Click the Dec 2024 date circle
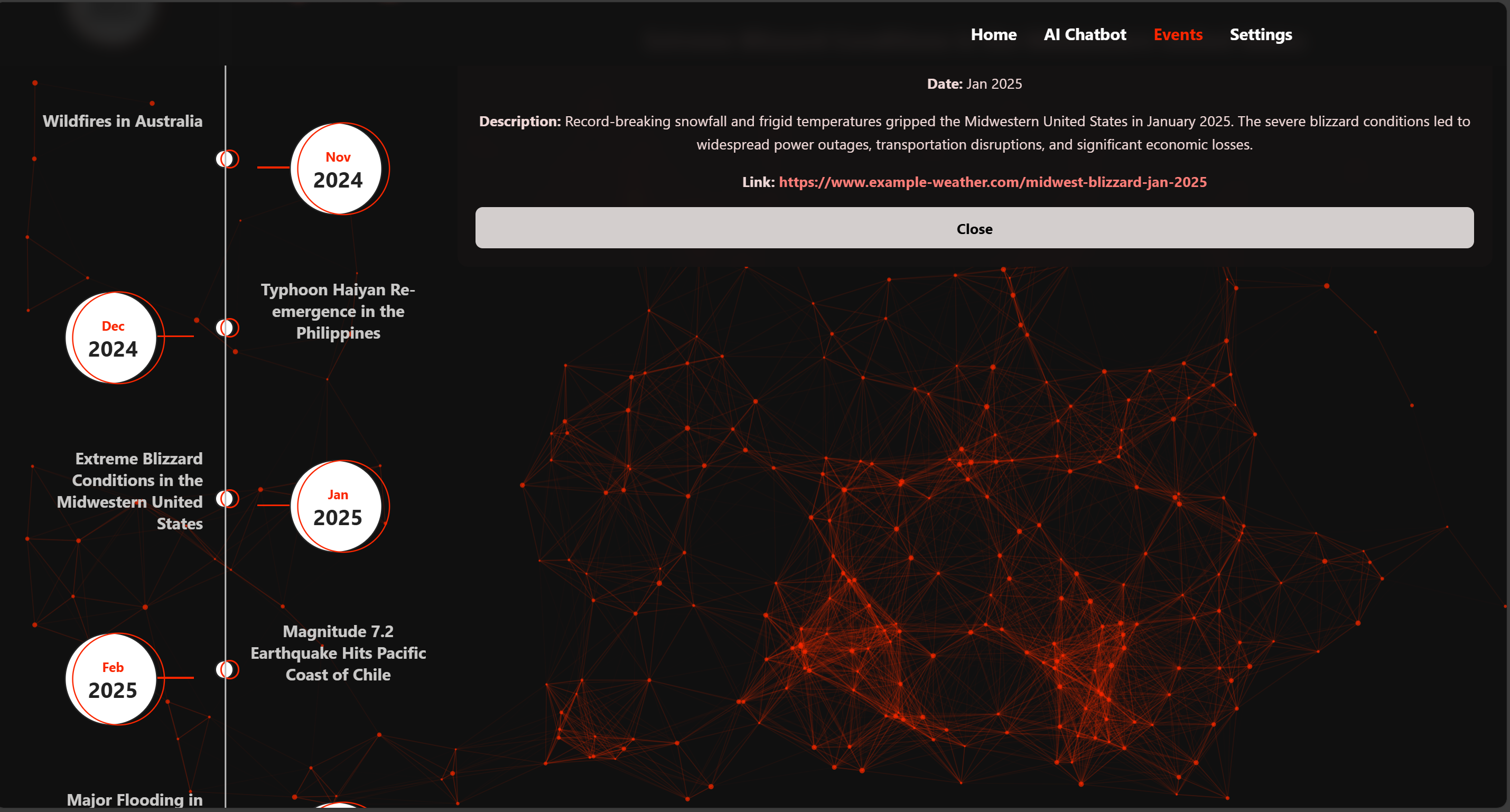Viewport: 1510px width, 812px height. click(113, 338)
